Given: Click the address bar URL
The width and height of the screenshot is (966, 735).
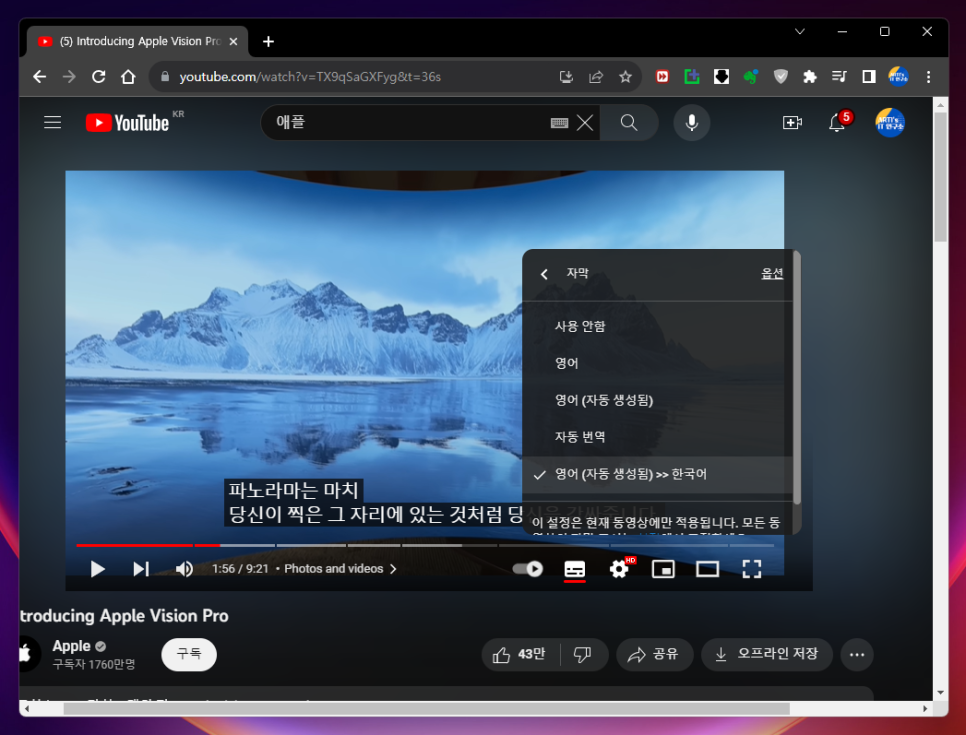Looking at the screenshot, I should click(x=310, y=77).
